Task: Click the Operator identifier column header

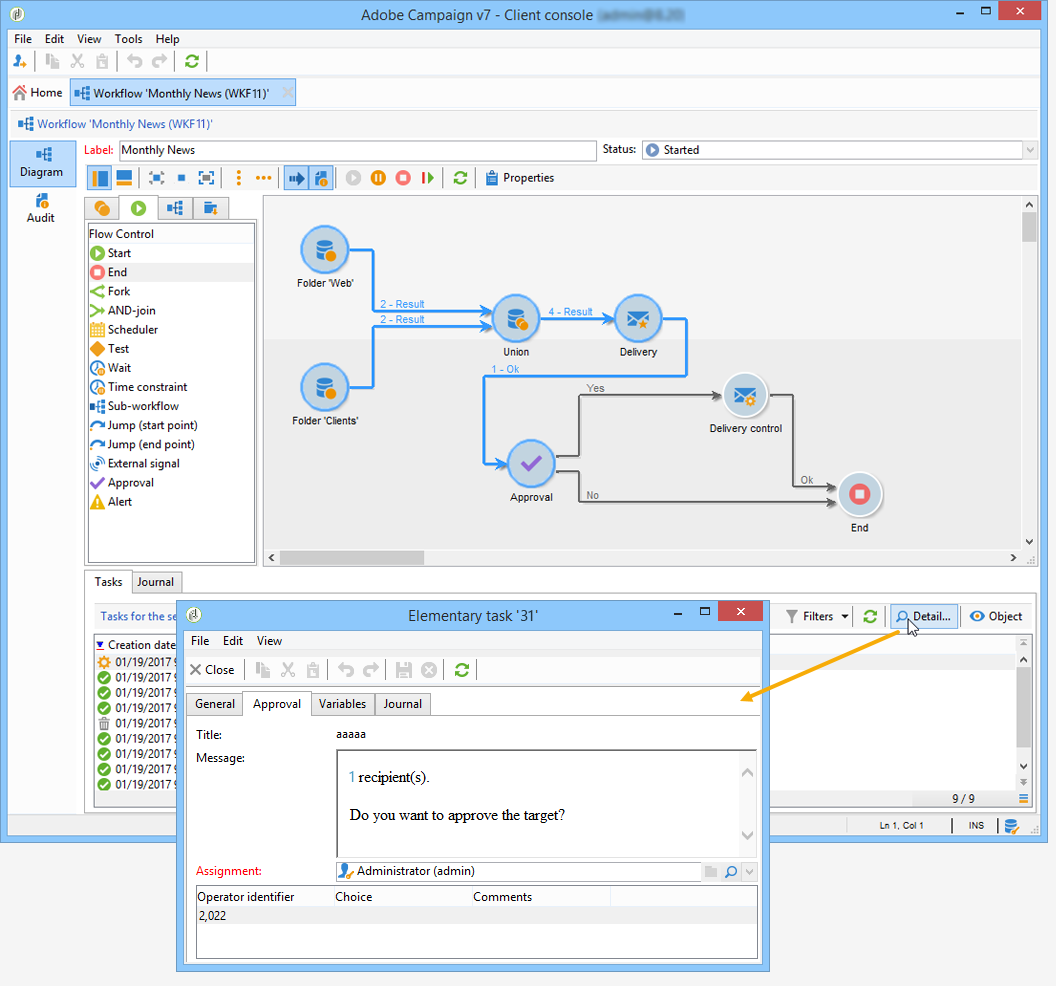Action: click(x=265, y=896)
